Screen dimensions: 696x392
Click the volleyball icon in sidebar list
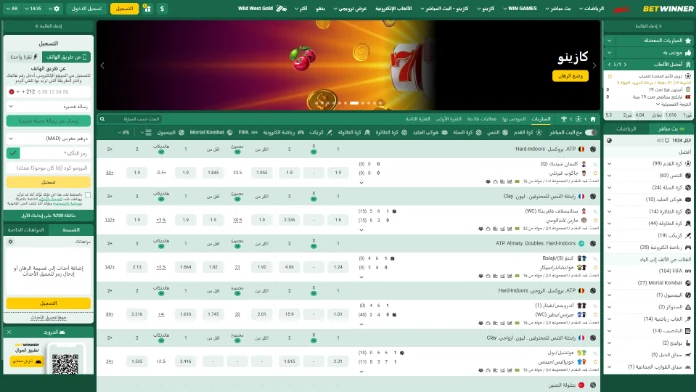pos(688,211)
